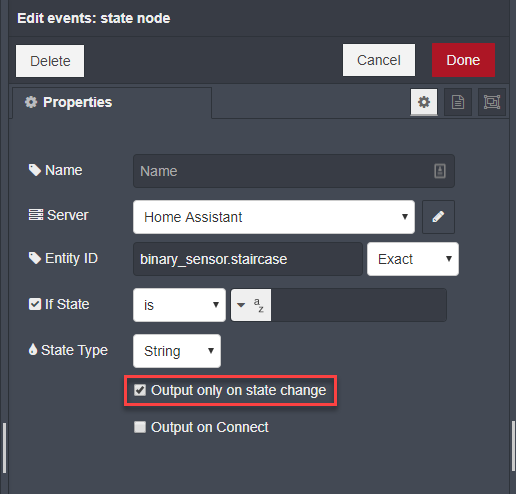Image resolution: width=516 pixels, height=494 pixels.
Task: Toggle Output only on state change
Action: [140, 390]
